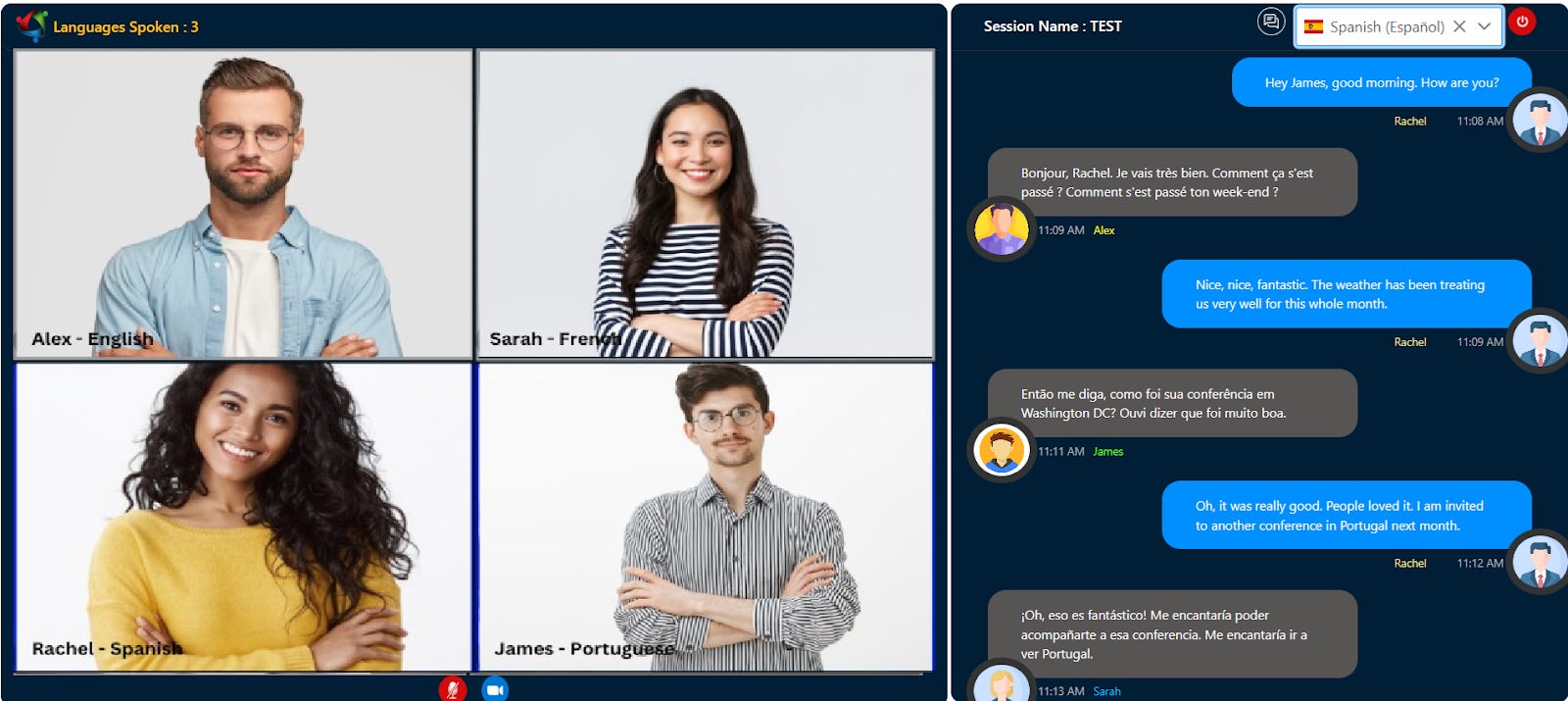Open the chat transcript icon near Session Name
This screenshot has height=701, width=1568.
(1271, 22)
